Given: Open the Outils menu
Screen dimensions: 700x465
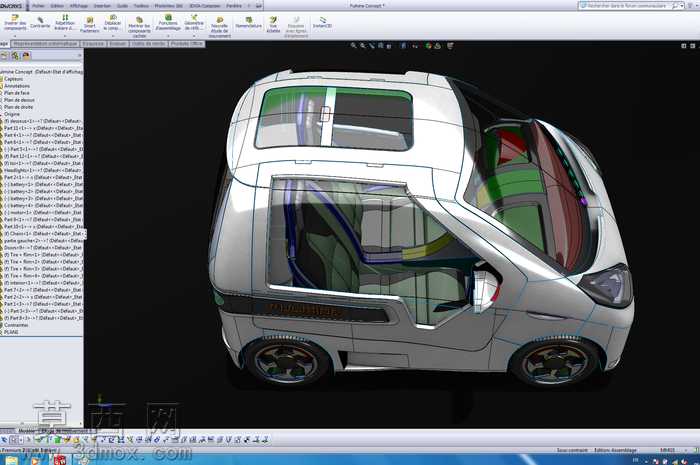Looking at the screenshot, I should pyautogui.click(x=122, y=6).
